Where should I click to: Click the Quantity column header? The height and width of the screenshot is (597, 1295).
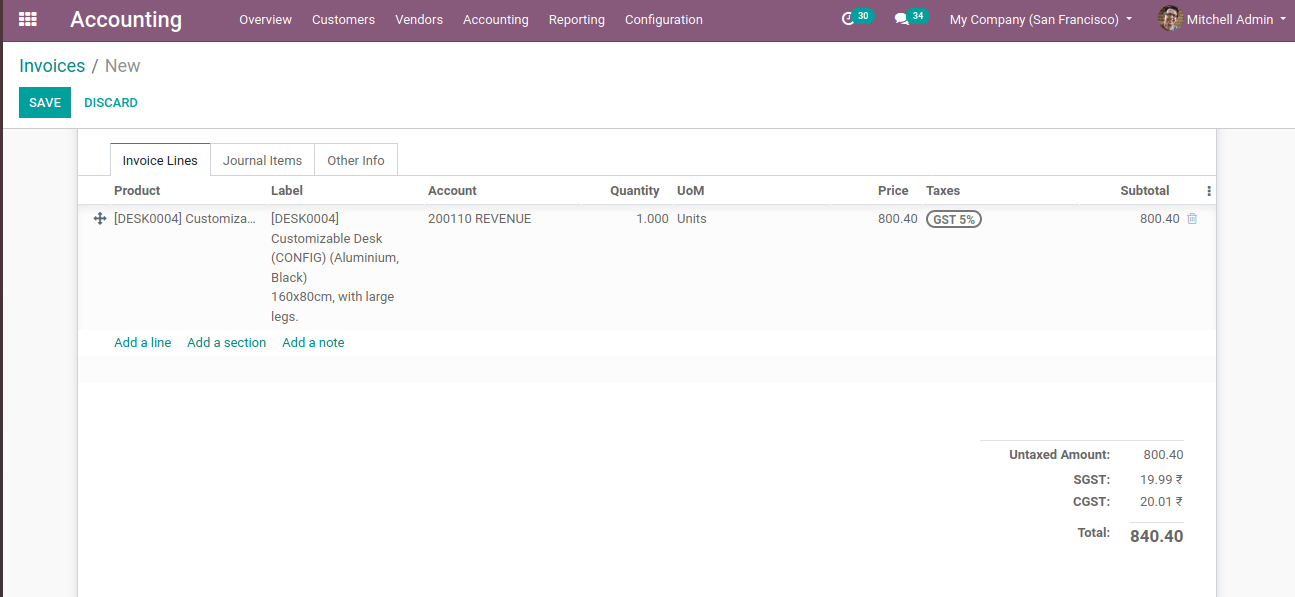click(635, 191)
